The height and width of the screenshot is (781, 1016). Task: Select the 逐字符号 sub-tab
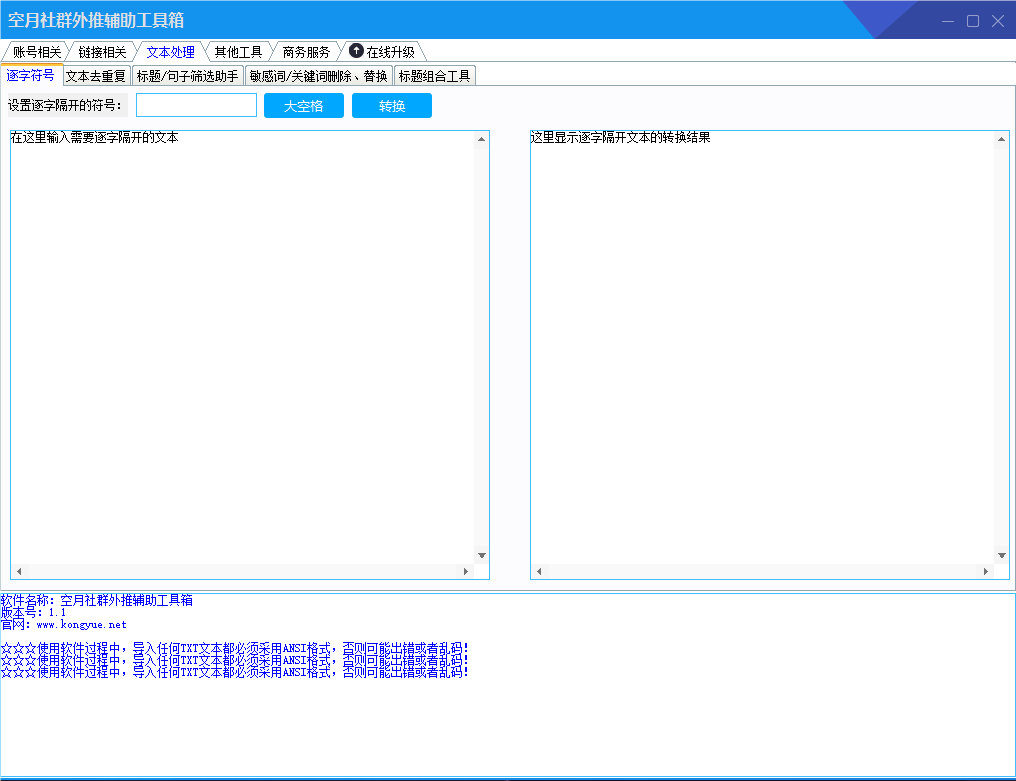(x=30, y=75)
